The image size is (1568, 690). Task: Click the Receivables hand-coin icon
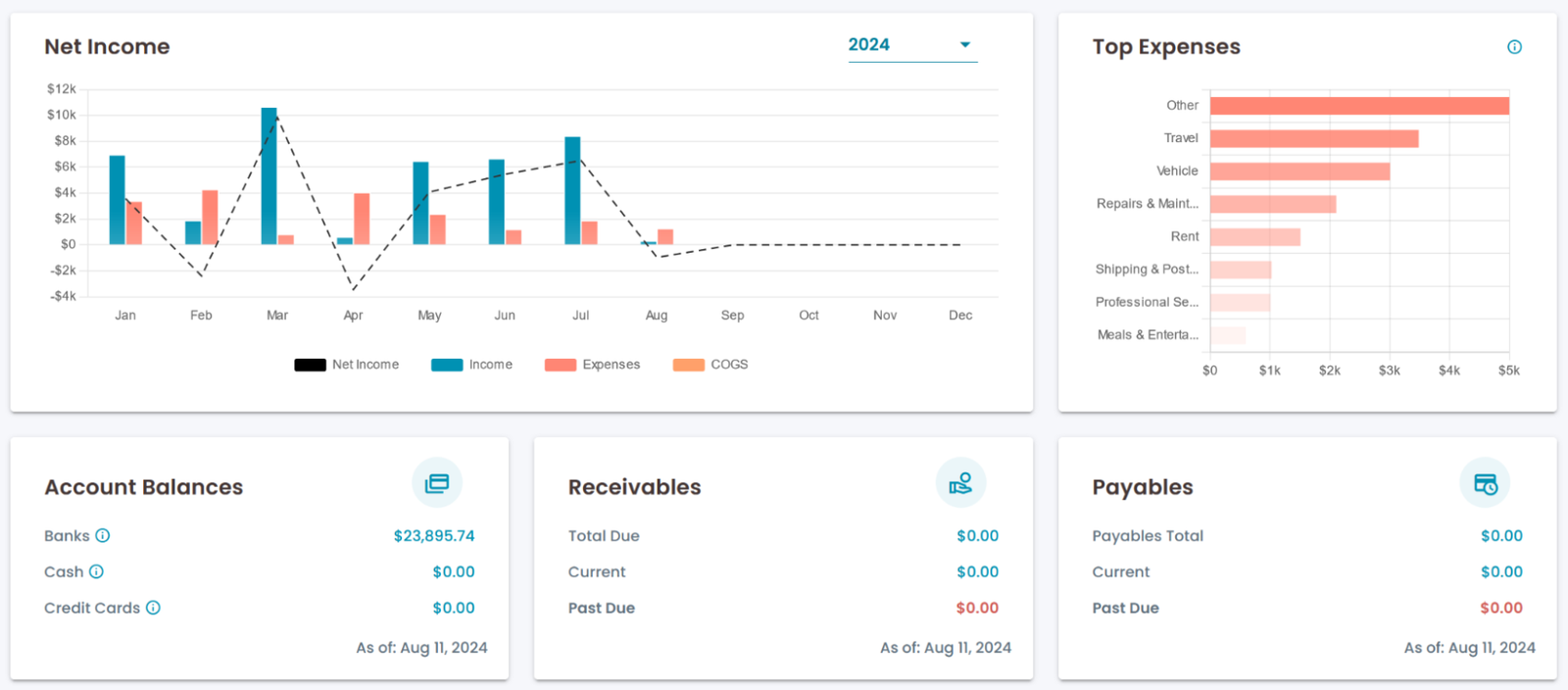tap(960, 483)
